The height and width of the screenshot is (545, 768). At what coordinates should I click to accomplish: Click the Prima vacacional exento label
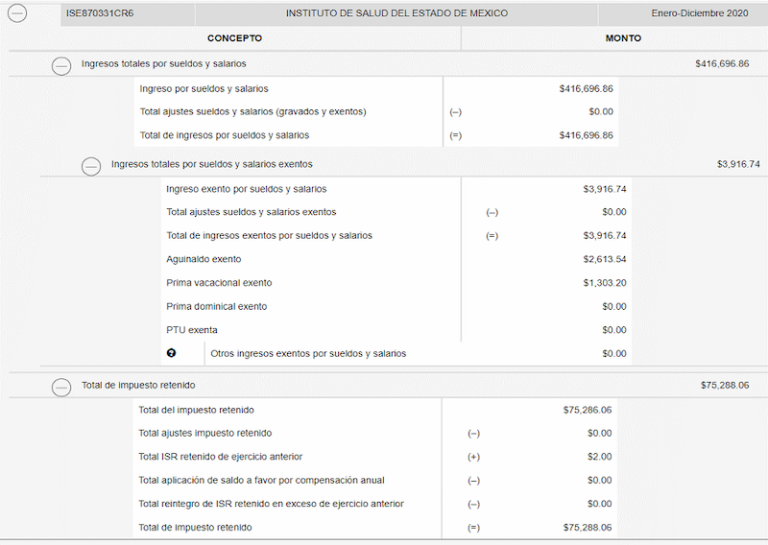[219, 283]
